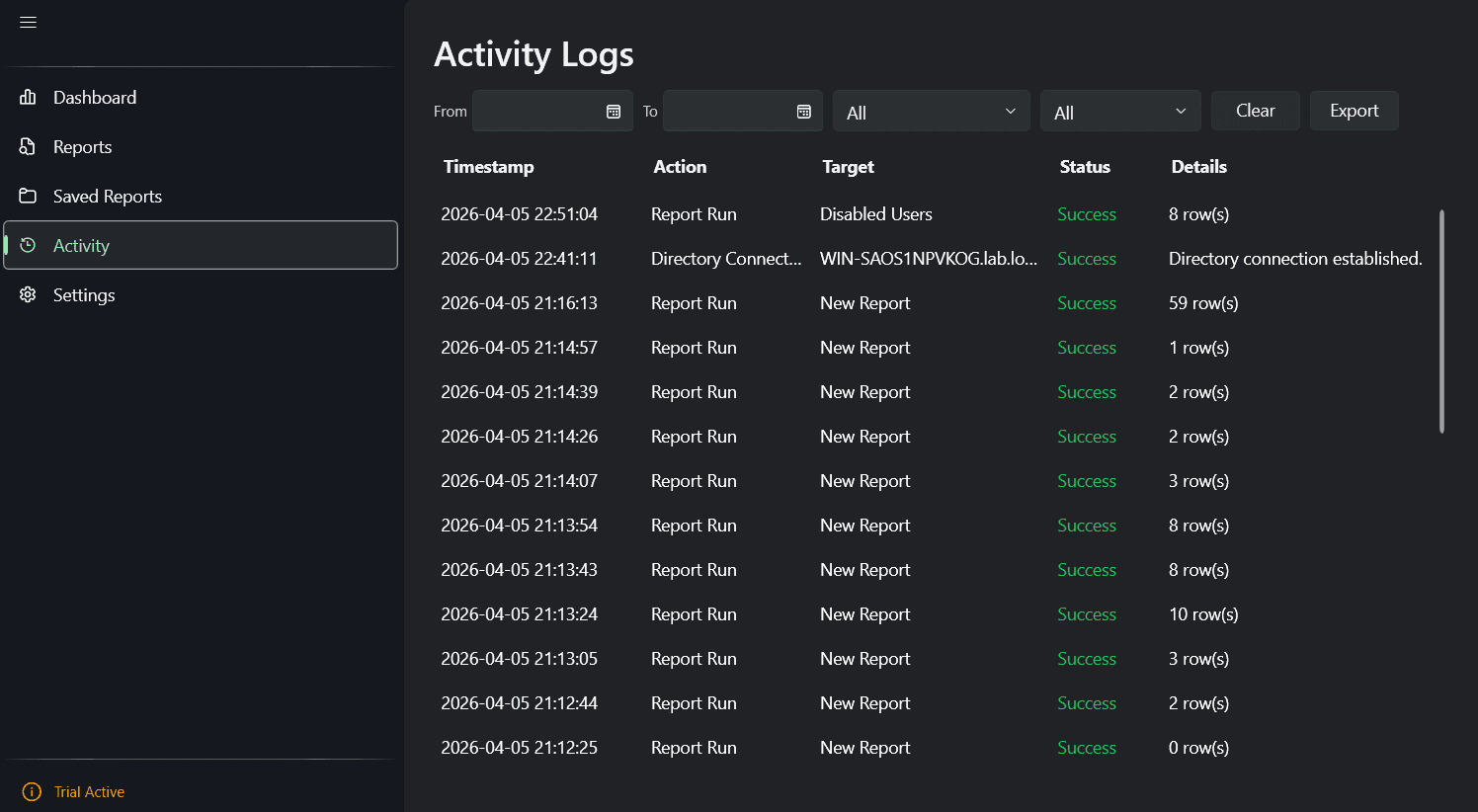
Task: Open the To date calendar picker
Action: coord(803,112)
